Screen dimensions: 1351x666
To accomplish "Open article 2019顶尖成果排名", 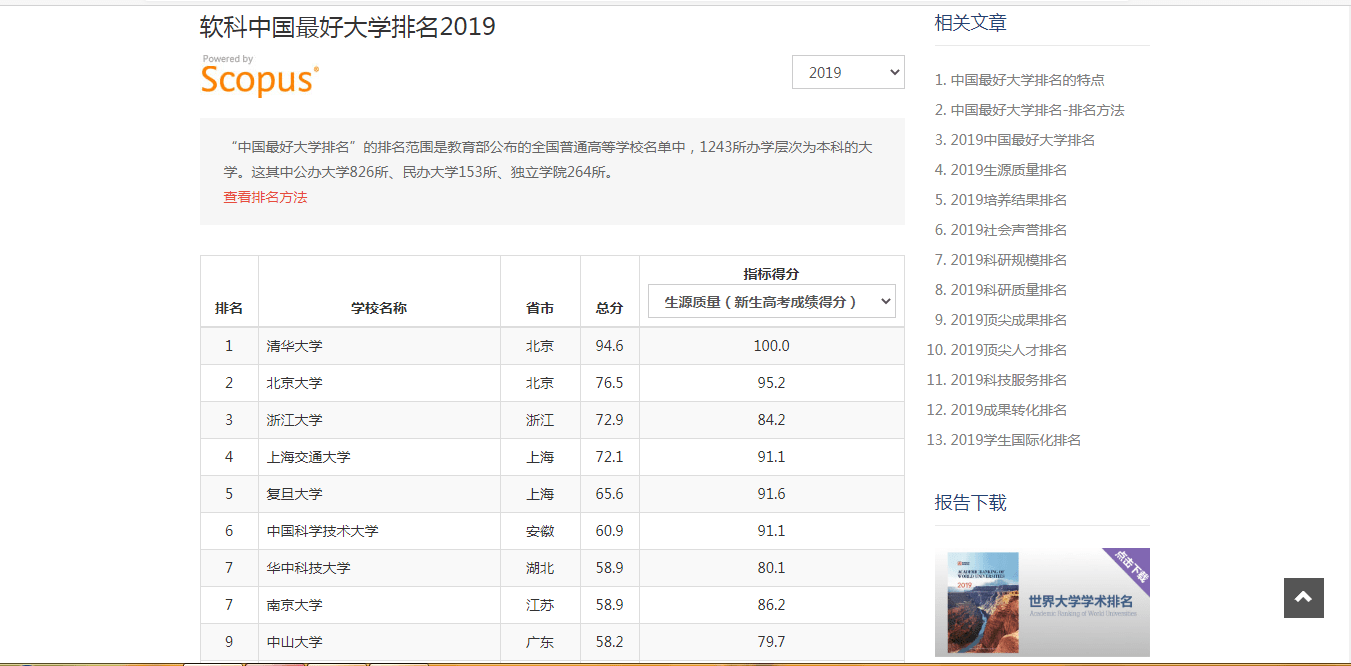I will tap(1008, 320).
